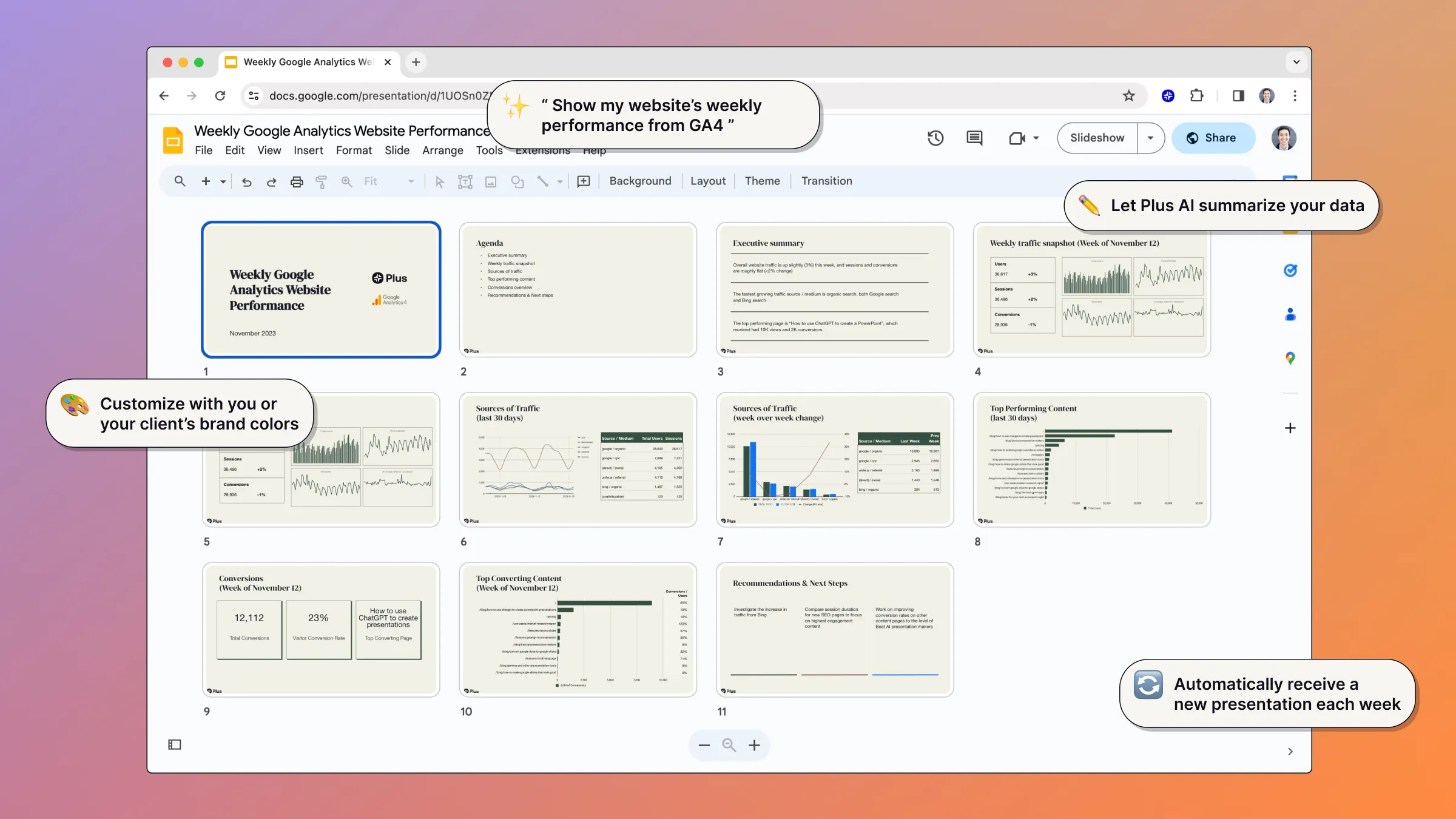
Task: Select the line drawing tool
Action: [542, 181]
